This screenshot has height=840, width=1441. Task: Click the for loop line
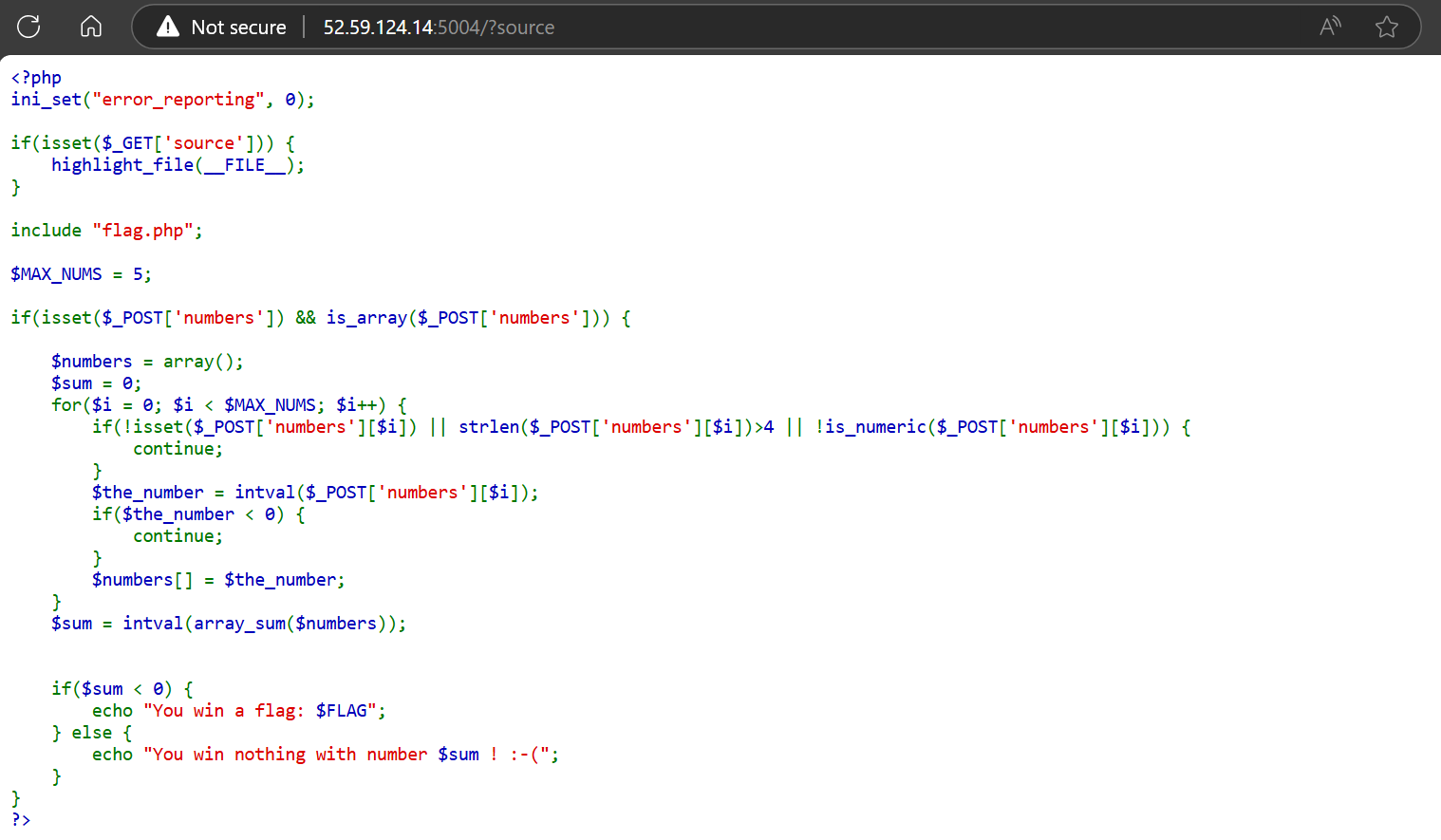click(229, 405)
